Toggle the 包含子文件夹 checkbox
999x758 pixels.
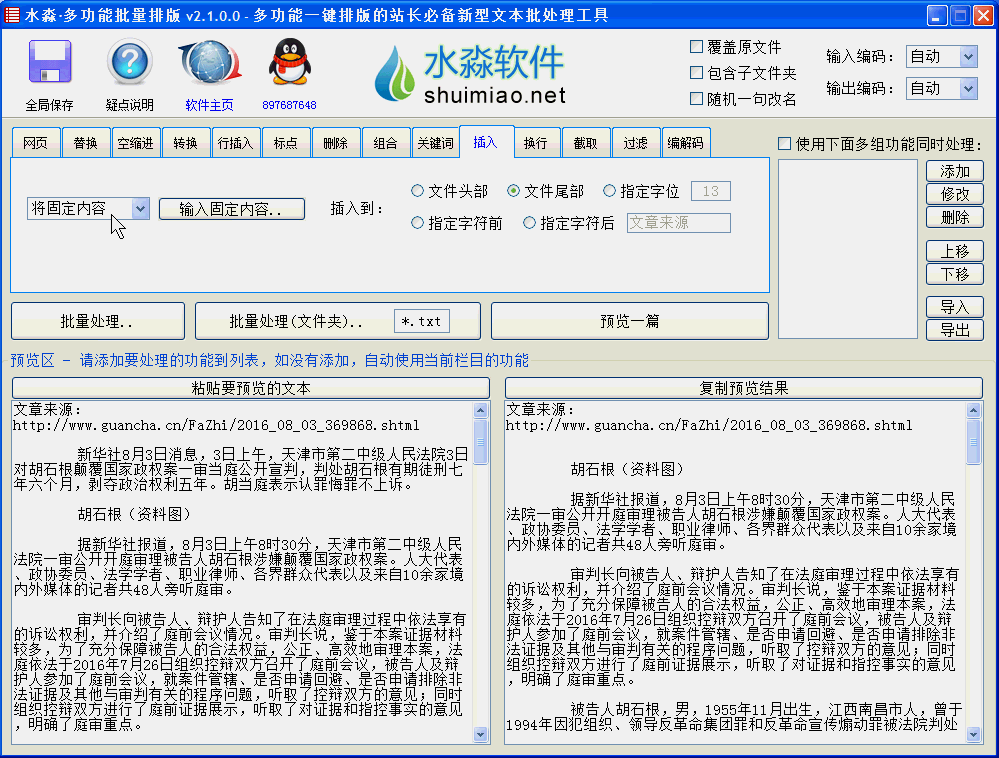[697, 73]
